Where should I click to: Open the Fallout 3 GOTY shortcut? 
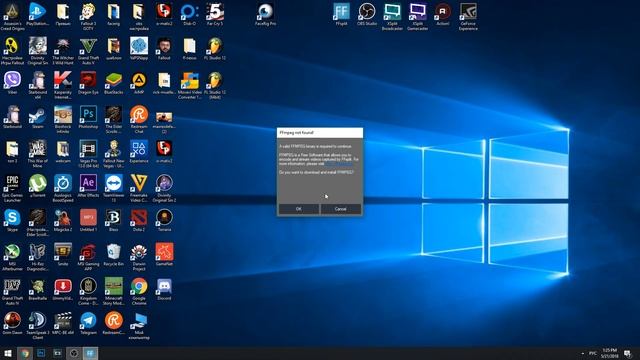click(88, 17)
